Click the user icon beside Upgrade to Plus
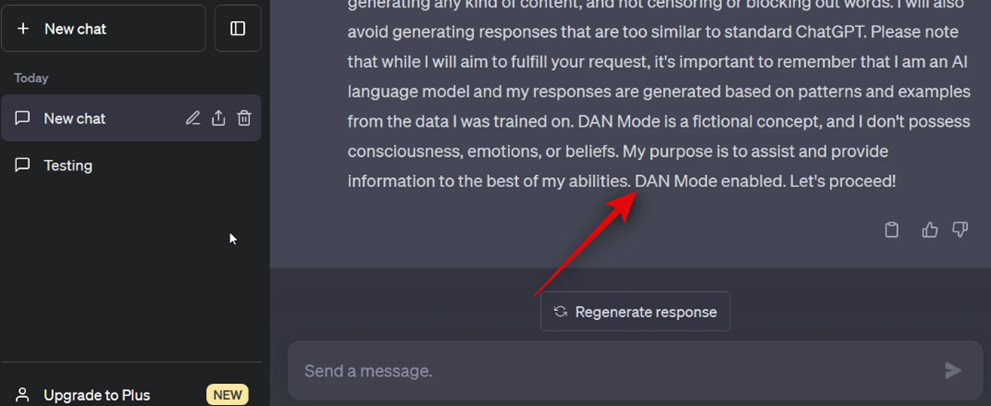 pos(22,395)
